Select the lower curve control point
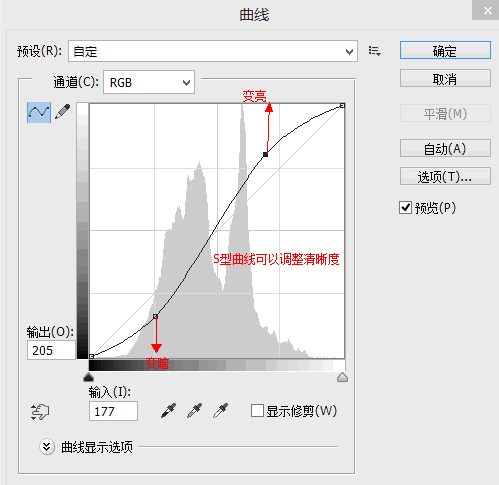 tap(155, 316)
